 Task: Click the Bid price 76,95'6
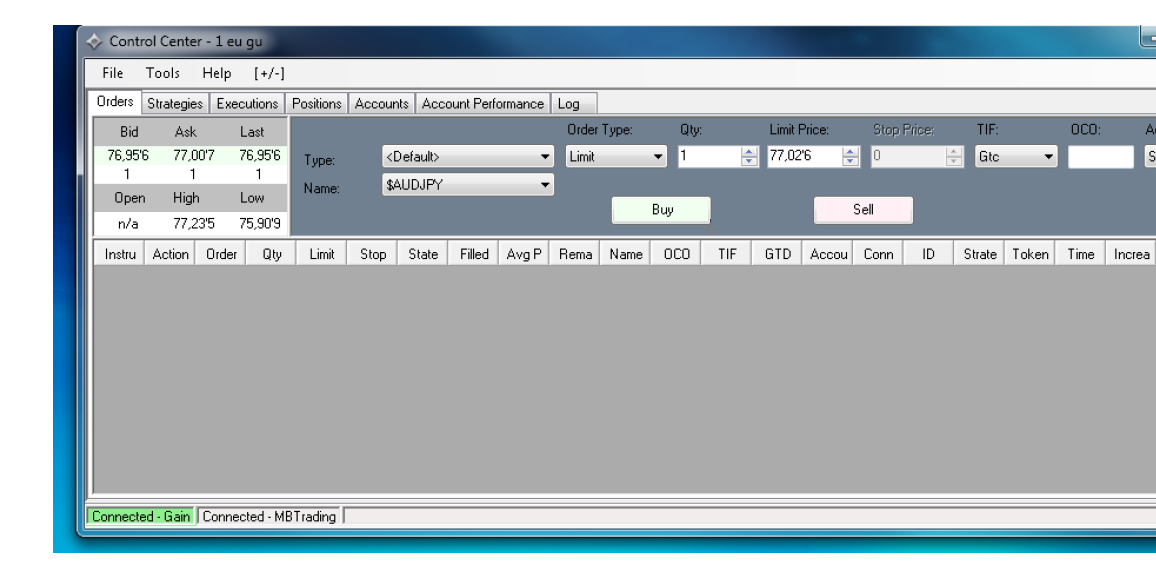tap(128, 156)
